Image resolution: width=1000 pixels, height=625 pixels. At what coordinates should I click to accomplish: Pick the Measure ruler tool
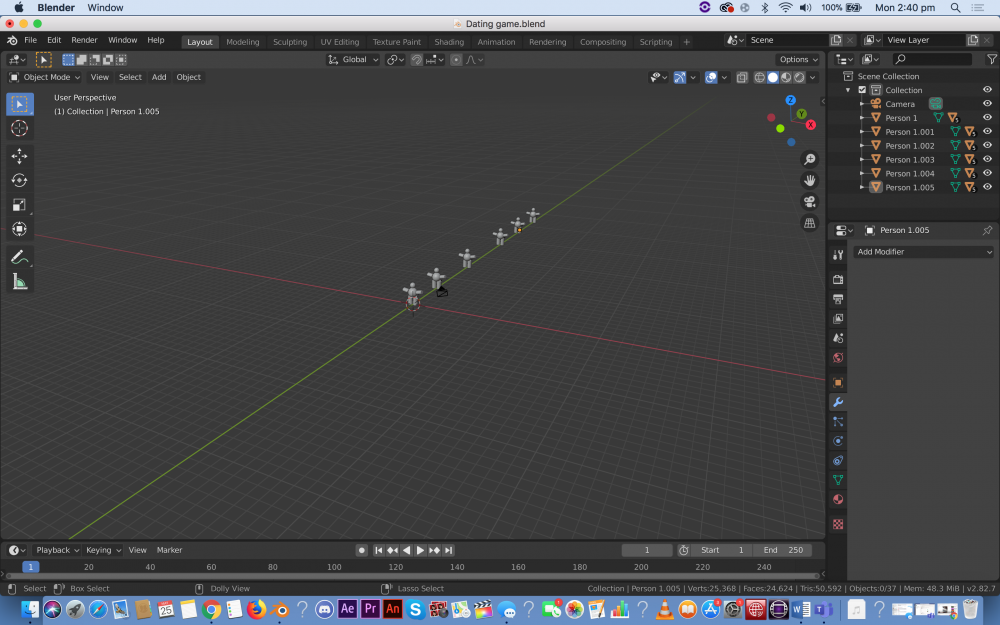19,281
